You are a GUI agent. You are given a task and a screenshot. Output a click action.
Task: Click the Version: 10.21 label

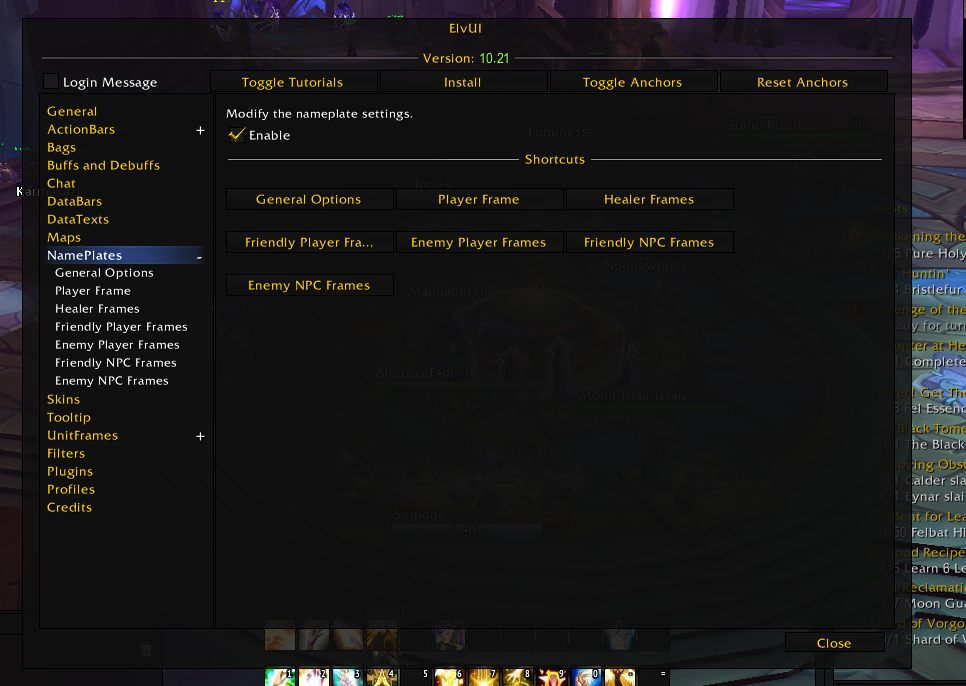(x=466, y=59)
